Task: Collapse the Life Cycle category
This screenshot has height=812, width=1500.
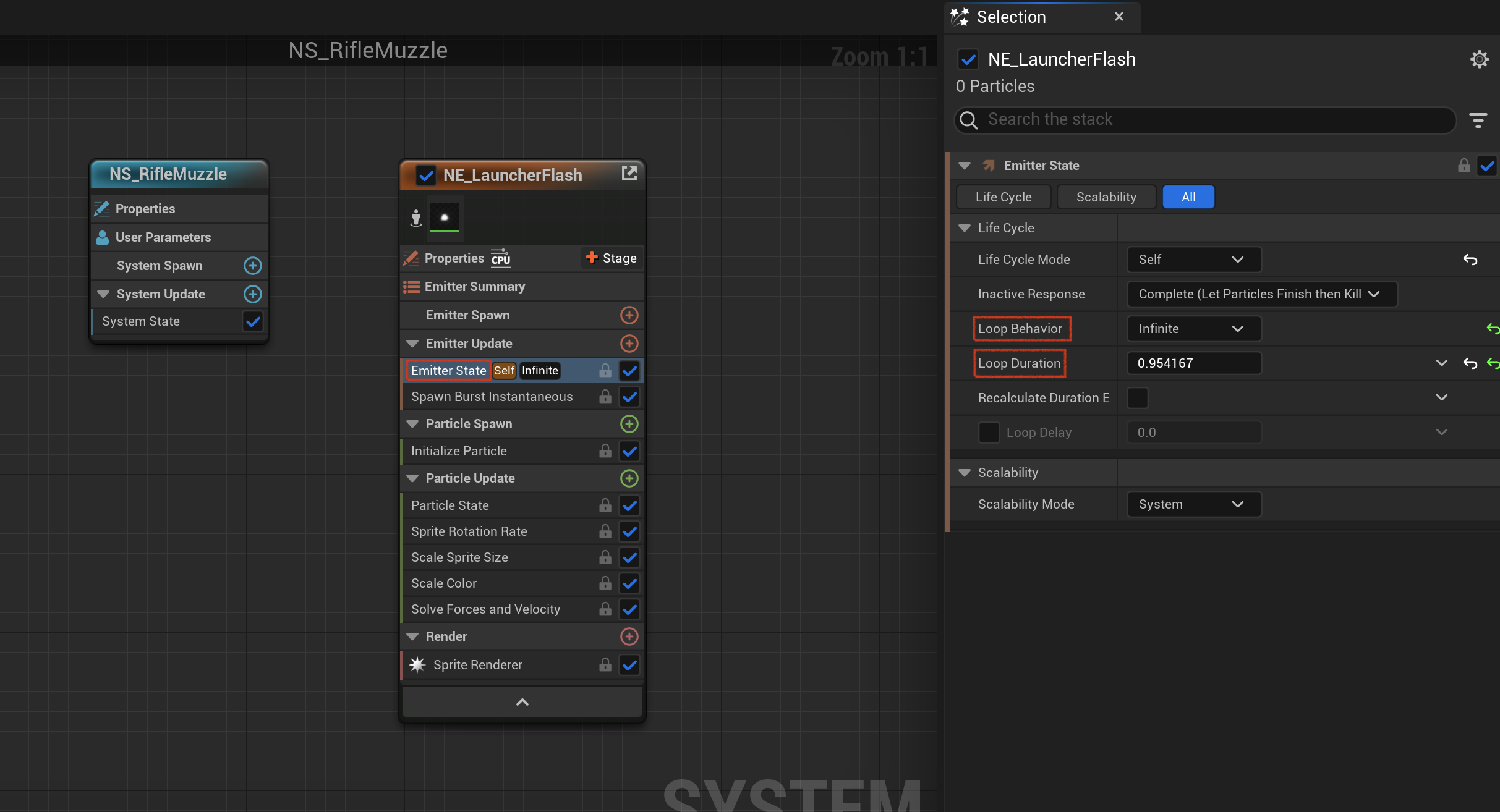Action: click(x=964, y=228)
